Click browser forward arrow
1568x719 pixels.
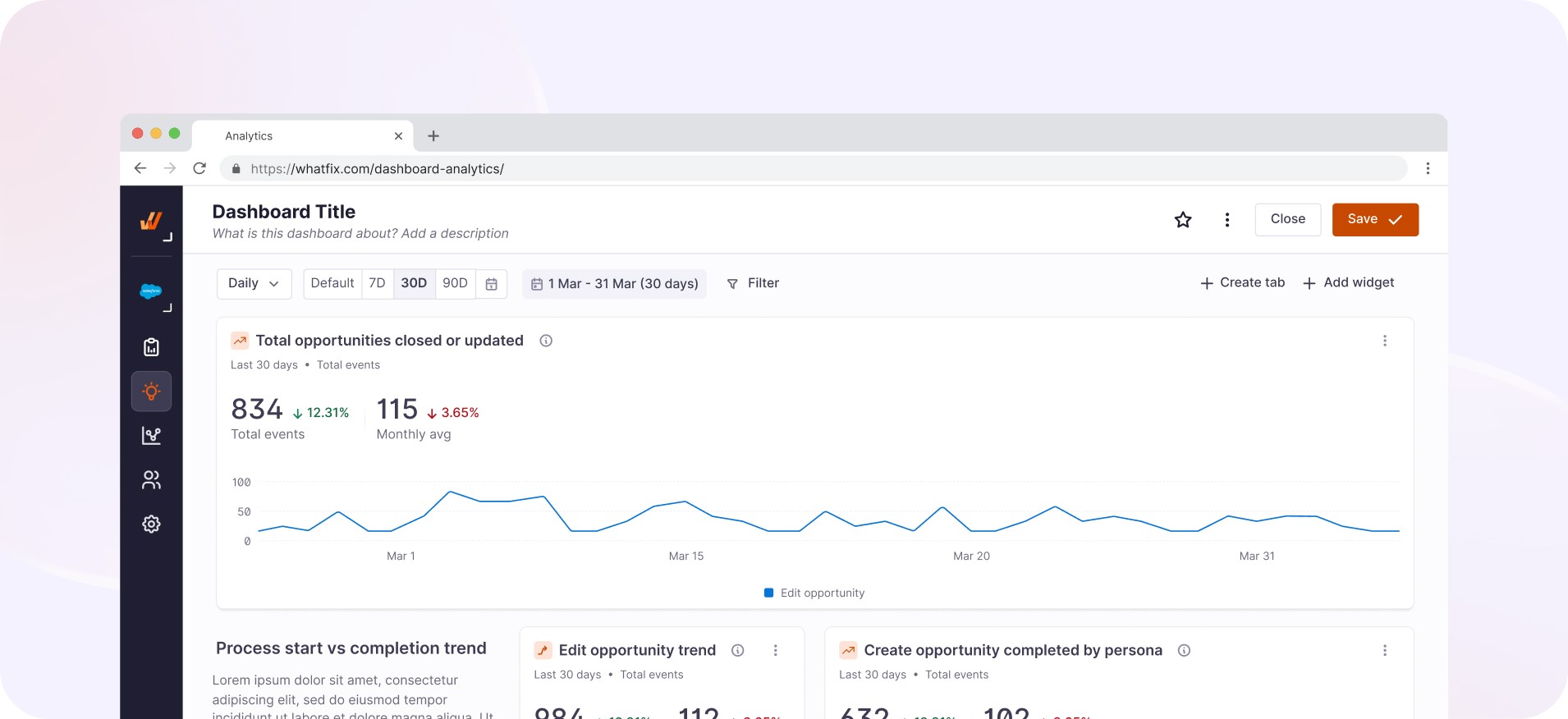tap(170, 168)
